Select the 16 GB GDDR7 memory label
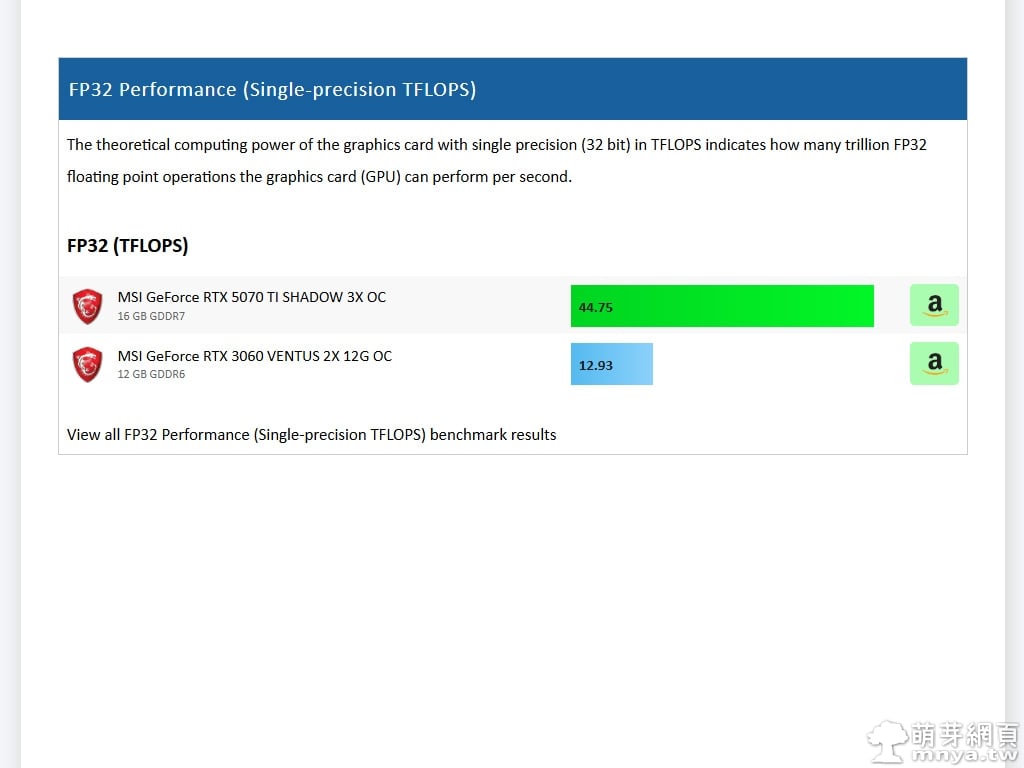Viewport: 1024px width, 768px height. tap(151, 316)
